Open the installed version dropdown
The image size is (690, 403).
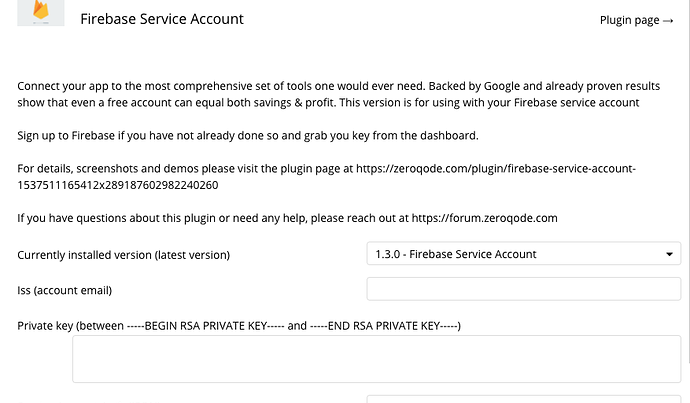[x=524, y=254]
